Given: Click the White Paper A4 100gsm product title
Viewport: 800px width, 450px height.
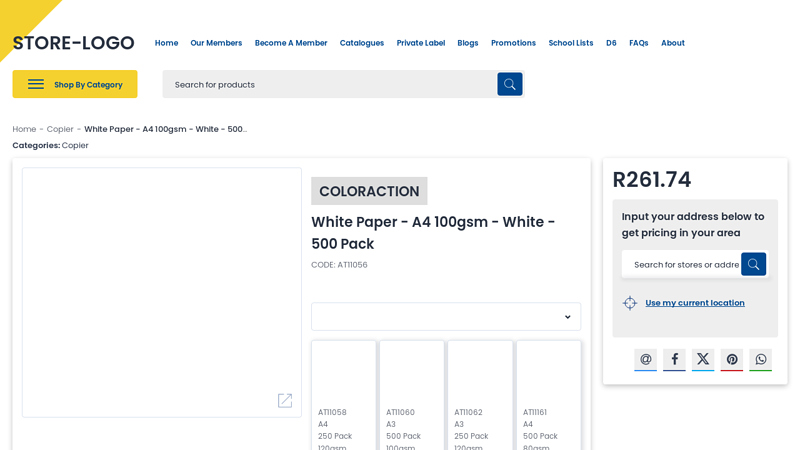Looking at the screenshot, I should coord(433,233).
